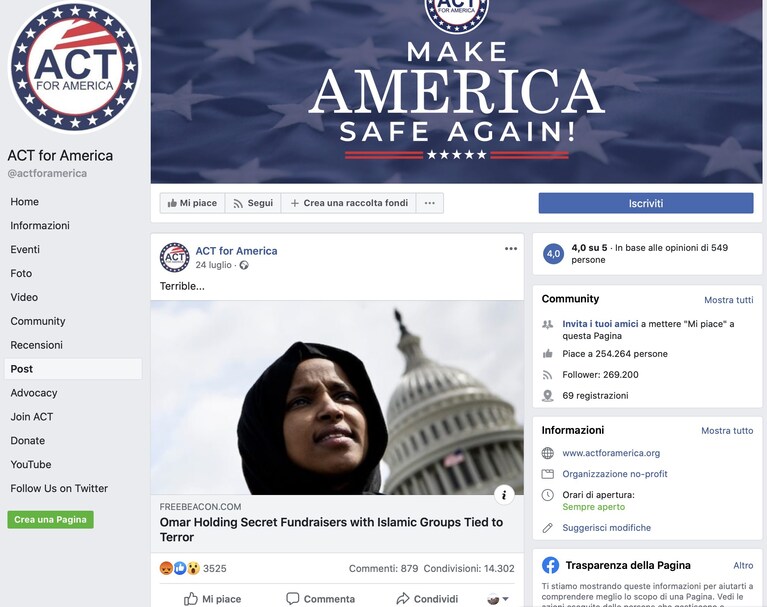The height and width of the screenshot is (607, 767).
Task: Open Eventi in the sidebar
Action: [25, 249]
